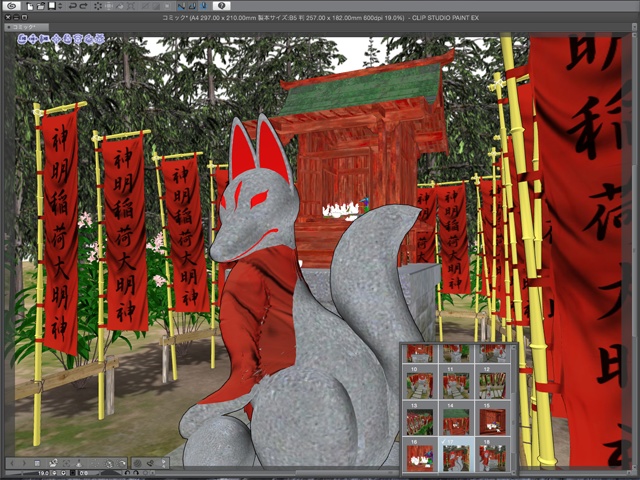Open the CLIP STUDIO launcher icon
This screenshot has width=640, height=480.
click(12, 6)
